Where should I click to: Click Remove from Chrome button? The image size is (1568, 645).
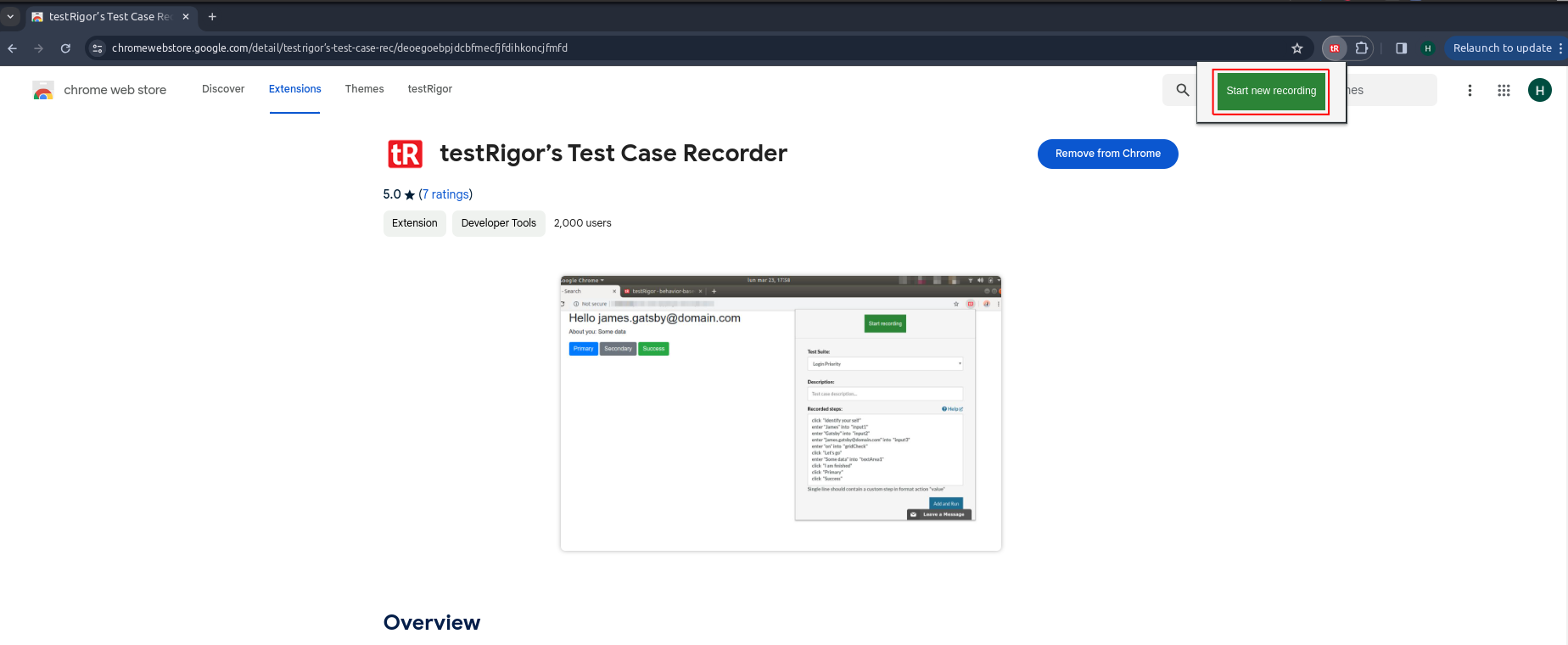[x=1107, y=154]
